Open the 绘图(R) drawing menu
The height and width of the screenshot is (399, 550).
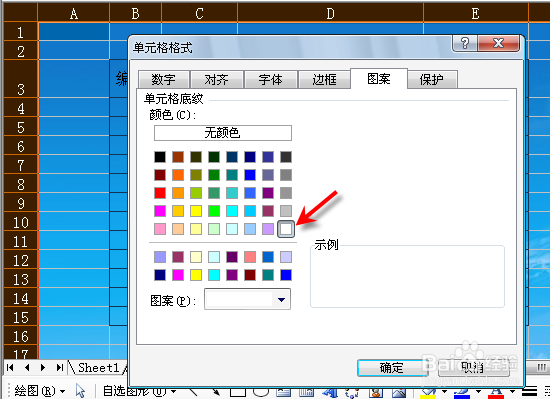pos(40,391)
